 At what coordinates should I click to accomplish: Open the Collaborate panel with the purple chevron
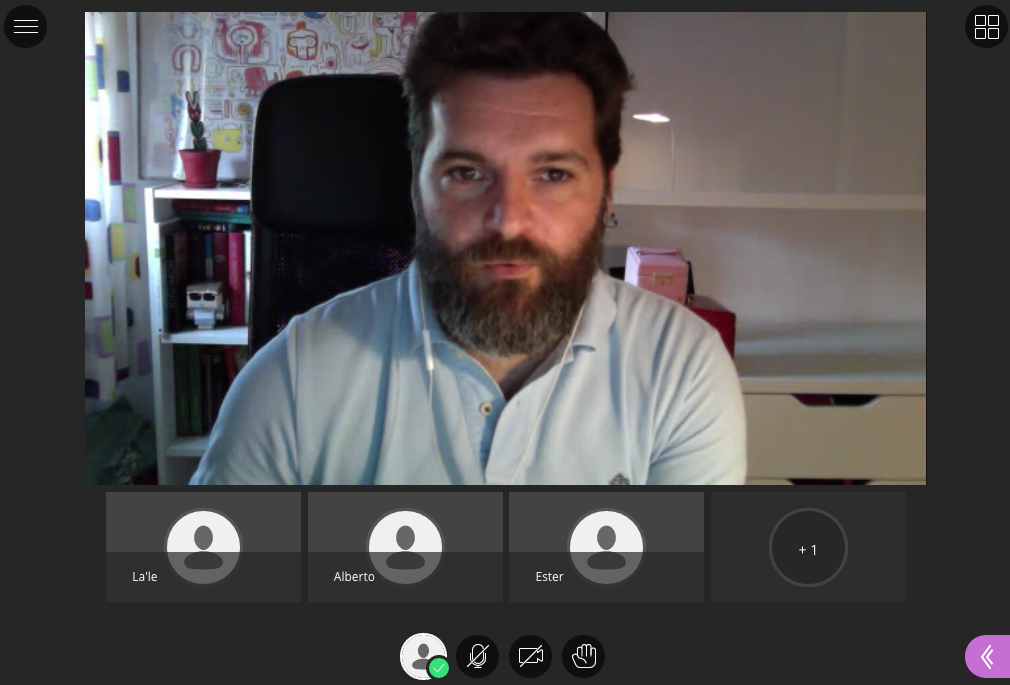(x=987, y=657)
